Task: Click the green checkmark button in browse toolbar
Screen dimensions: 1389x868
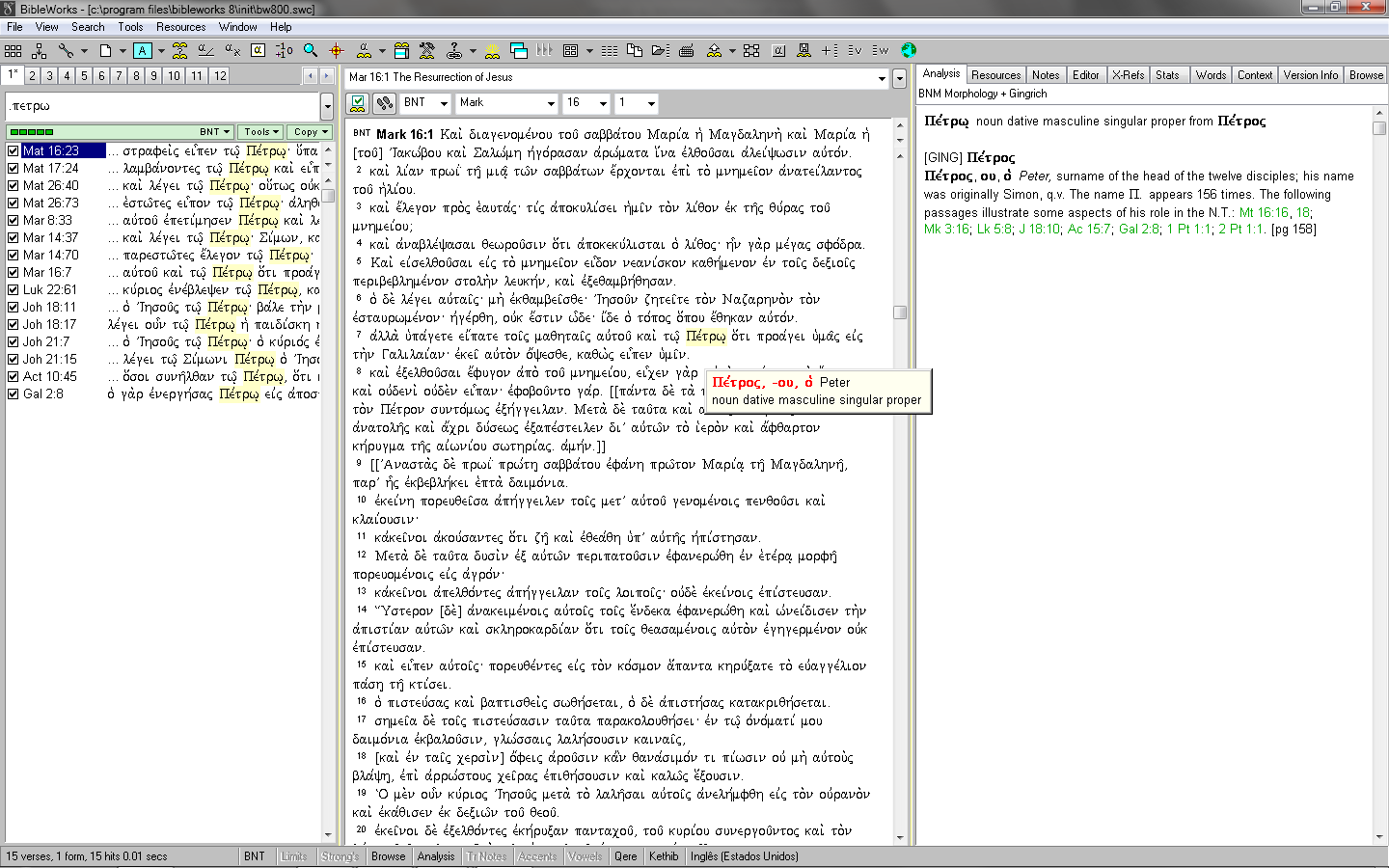Action: point(358,102)
